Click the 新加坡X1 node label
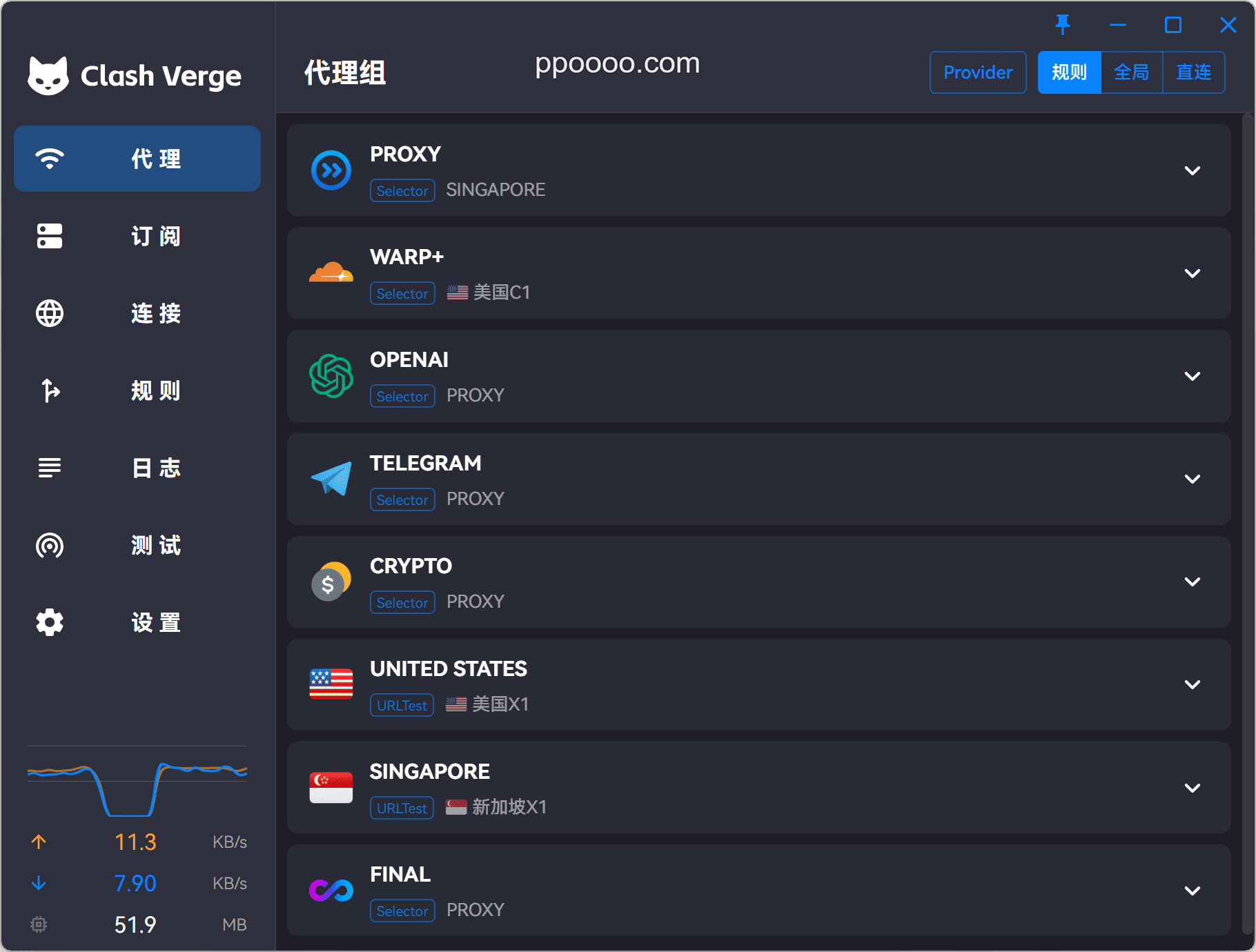Image resolution: width=1256 pixels, height=952 pixels. click(x=496, y=807)
